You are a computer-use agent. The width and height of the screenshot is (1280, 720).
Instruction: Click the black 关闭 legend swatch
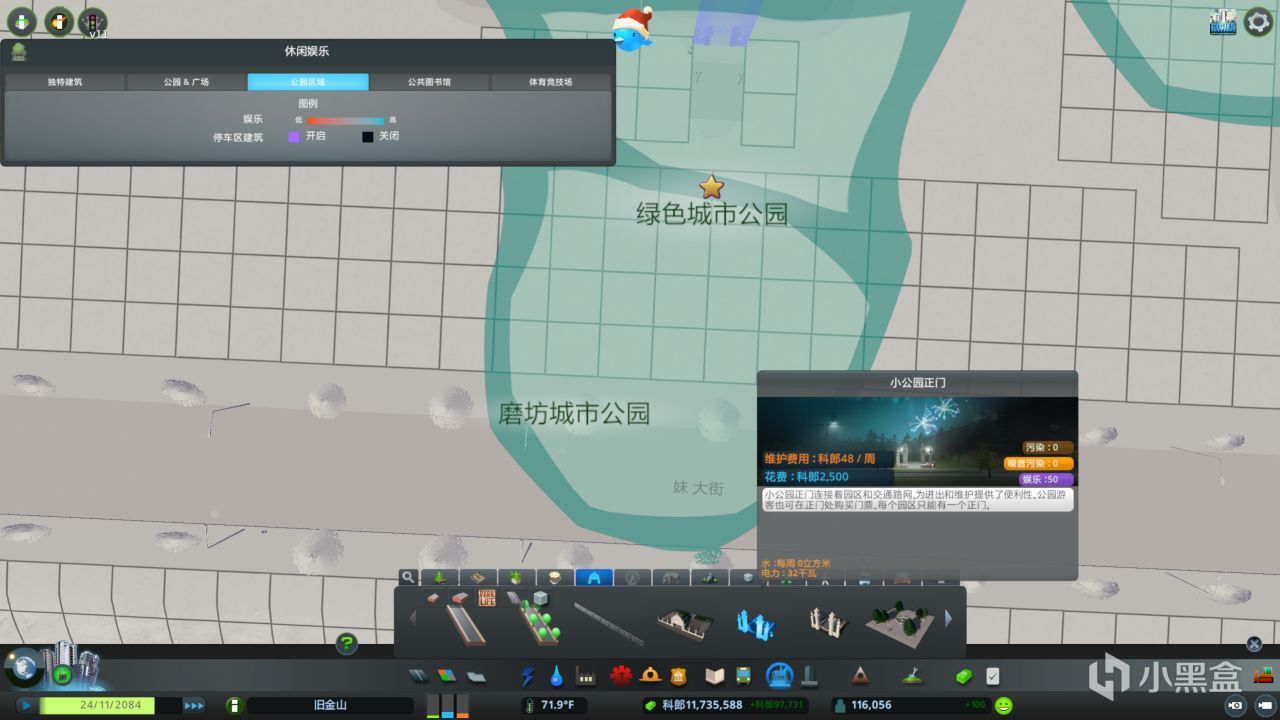pos(368,137)
